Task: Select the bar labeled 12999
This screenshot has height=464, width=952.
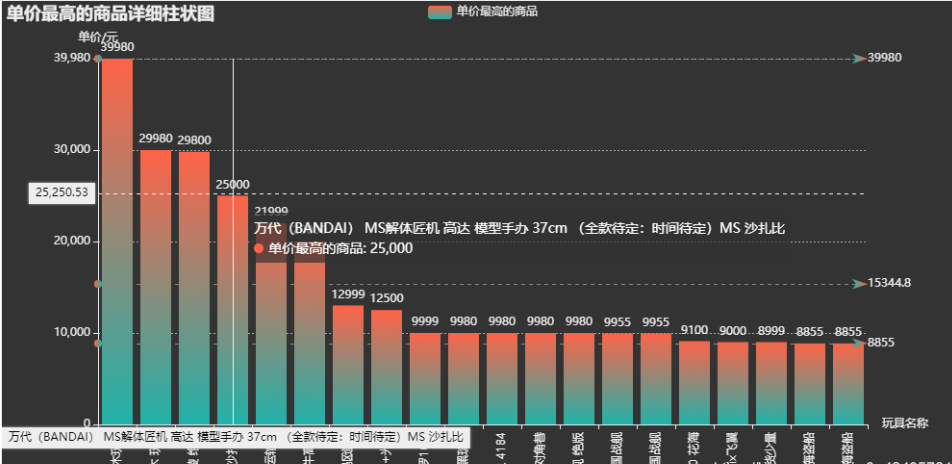Action: pos(348,365)
